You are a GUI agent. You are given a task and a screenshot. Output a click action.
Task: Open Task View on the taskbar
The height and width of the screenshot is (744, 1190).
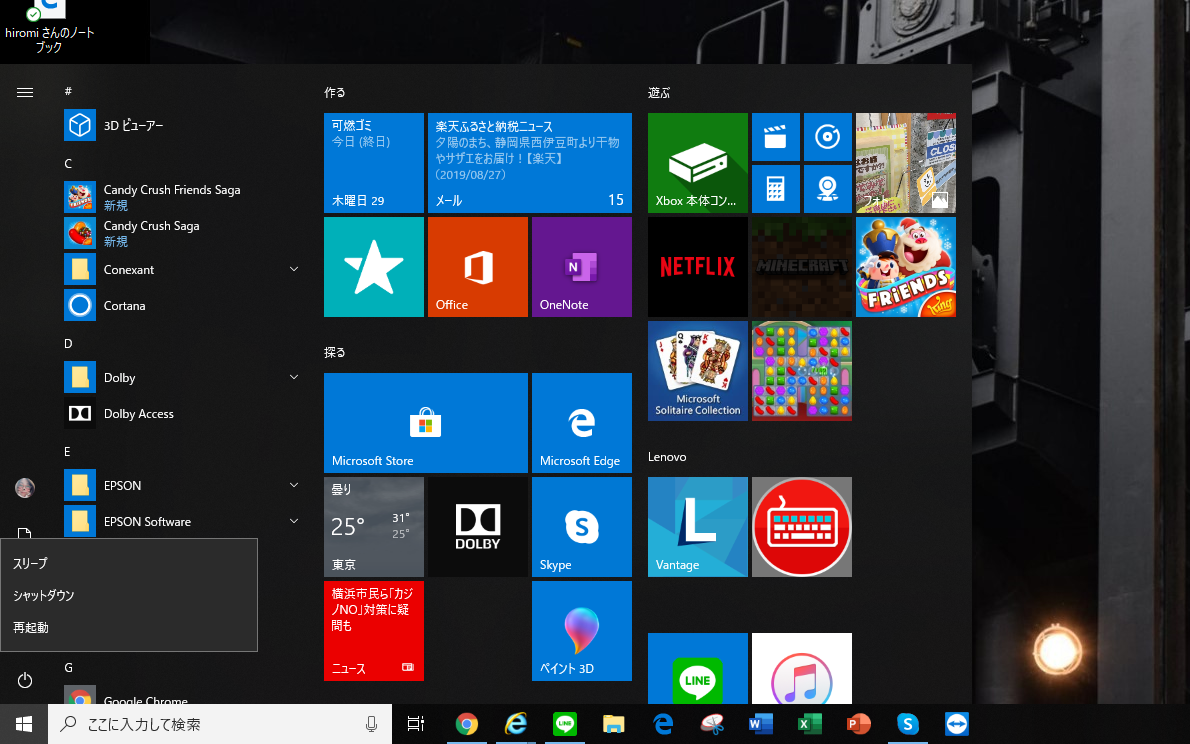(416, 724)
